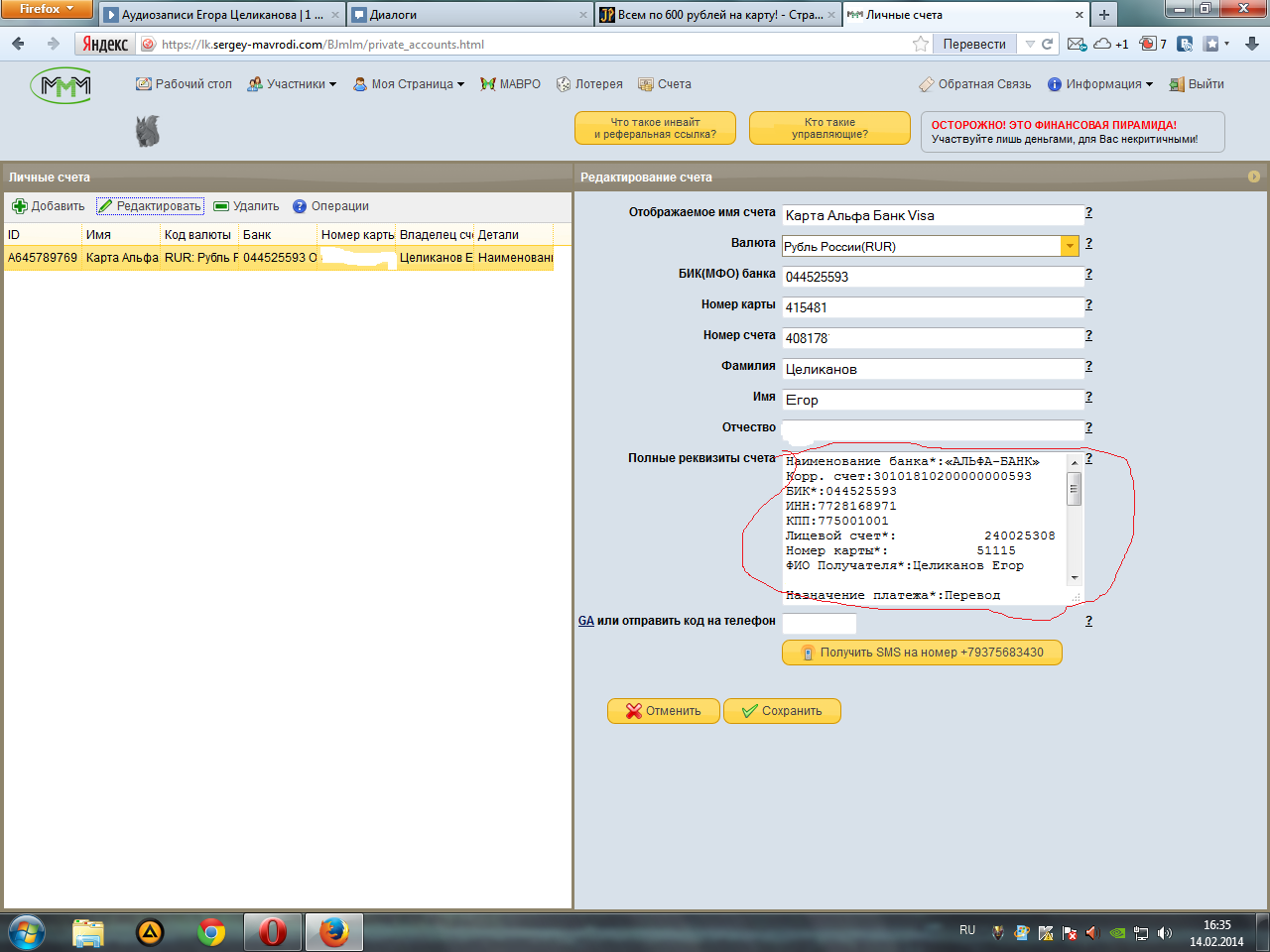Click the Кто такие управляющие button
Image resolution: width=1270 pixels, height=952 pixels.
pyautogui.click(x=829, y=128)
